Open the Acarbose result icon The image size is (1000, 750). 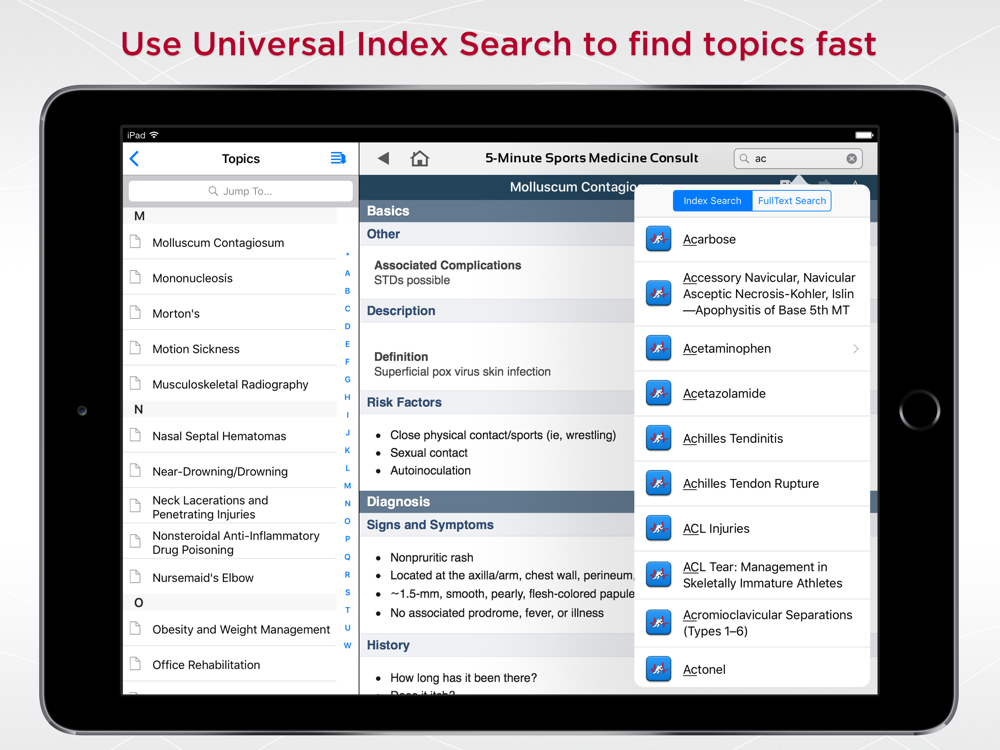coord(659,239)
